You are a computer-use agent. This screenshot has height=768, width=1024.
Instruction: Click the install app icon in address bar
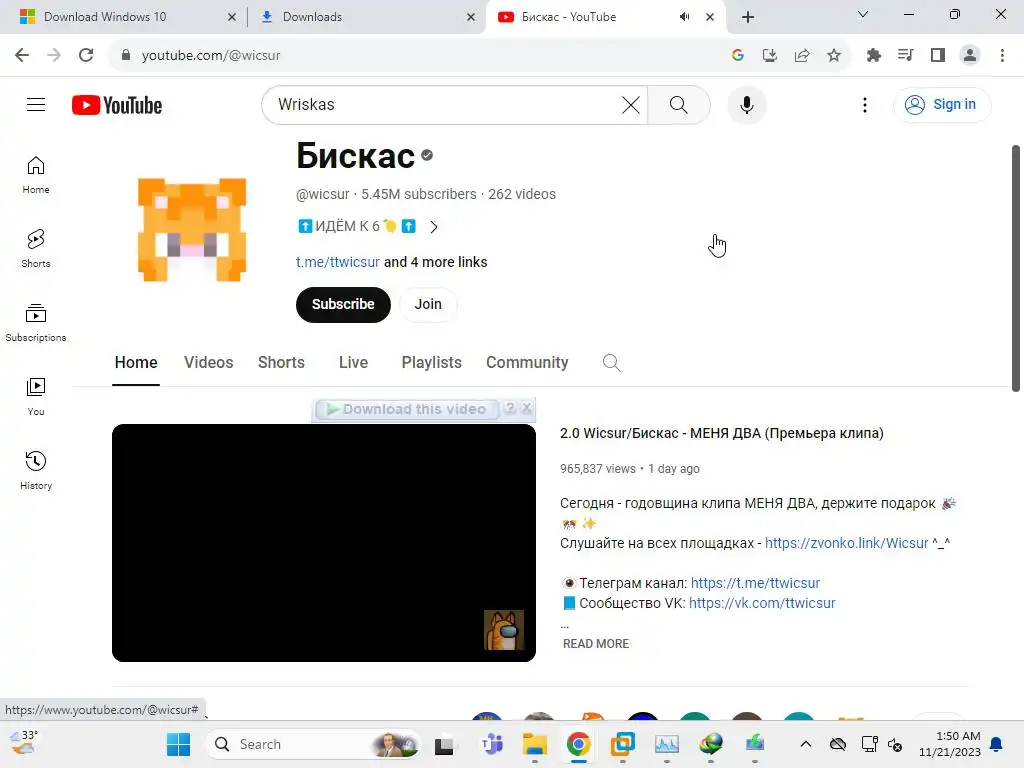tap(770, 55)
